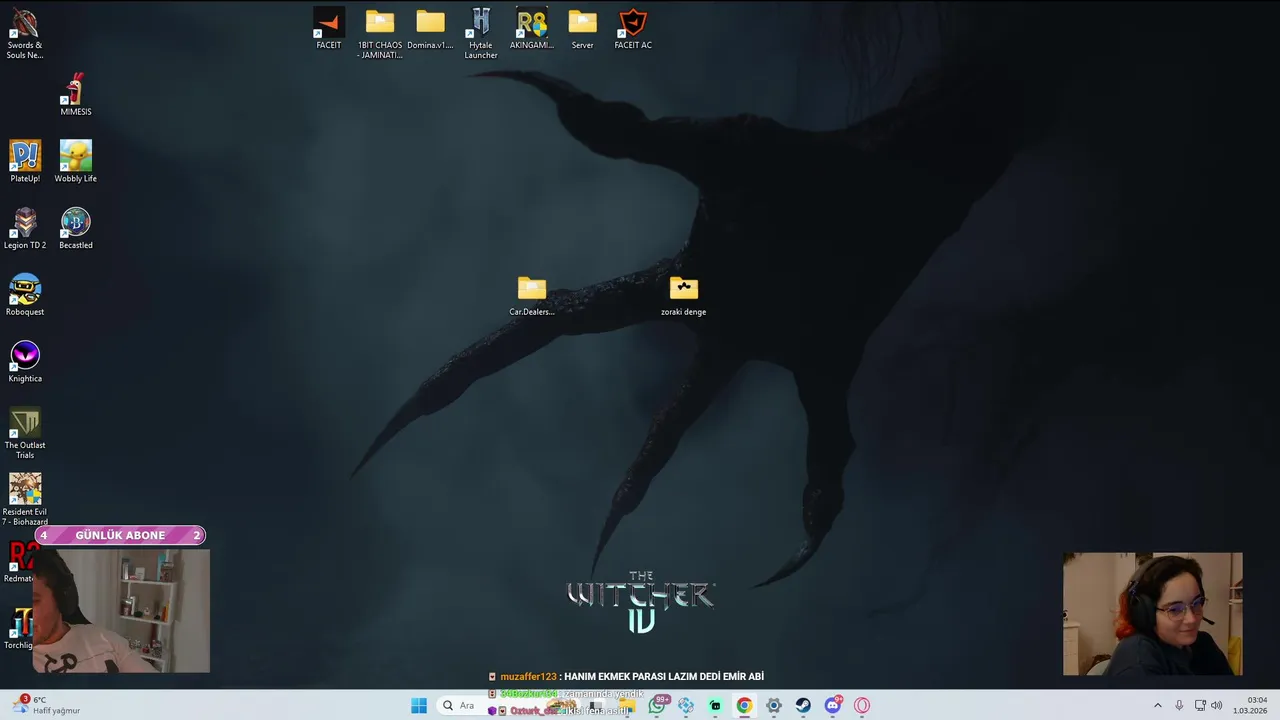Select the FACEIT desktop shortcut
Screen dimensions: 1280x720
click(x=329, y=29)
